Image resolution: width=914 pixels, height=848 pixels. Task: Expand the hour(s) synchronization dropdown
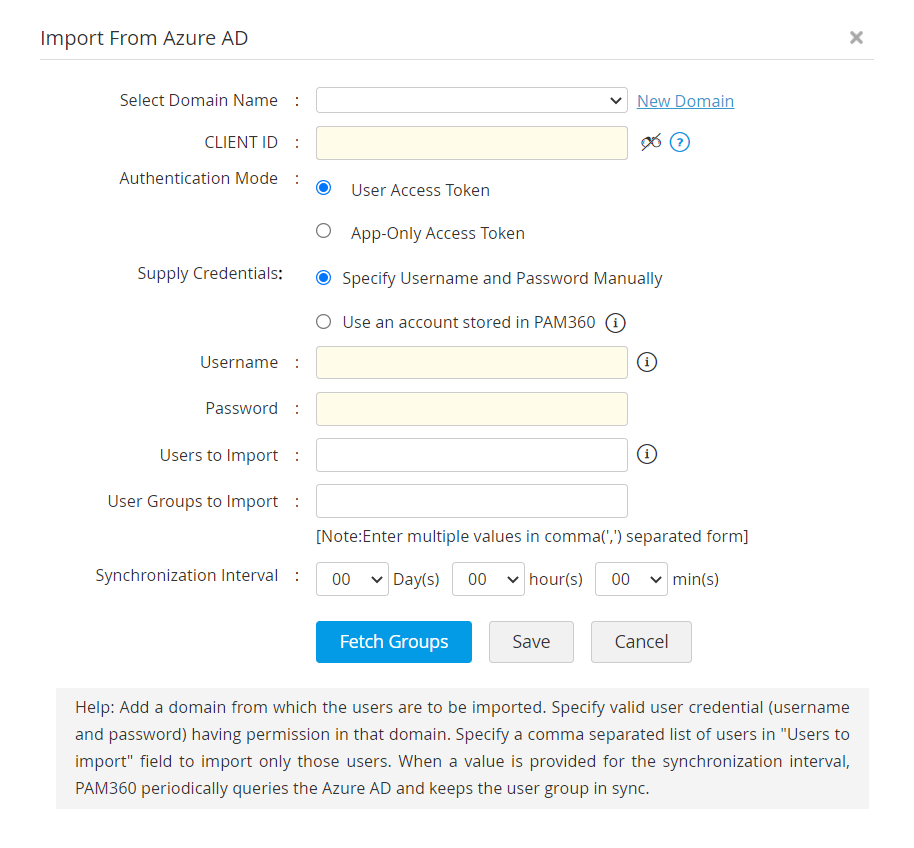click(x=488, y=579)
